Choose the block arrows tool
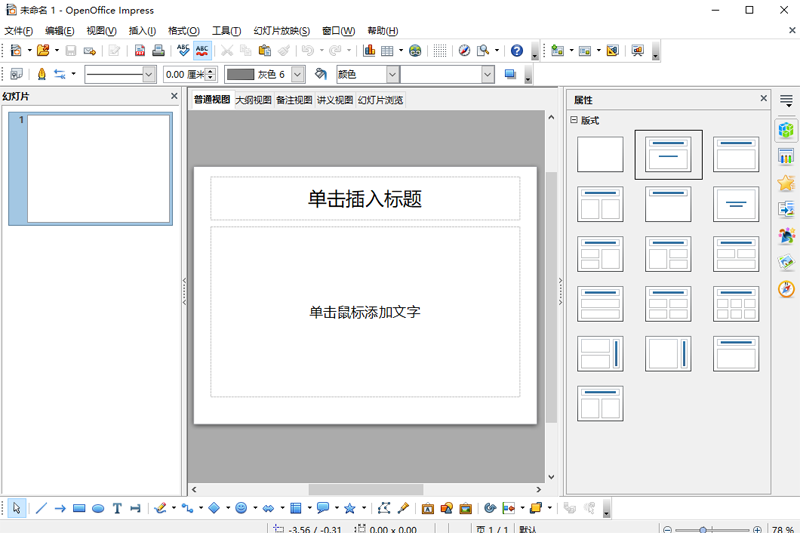Screen dimensions: 800x533 [x=268, y=508]
